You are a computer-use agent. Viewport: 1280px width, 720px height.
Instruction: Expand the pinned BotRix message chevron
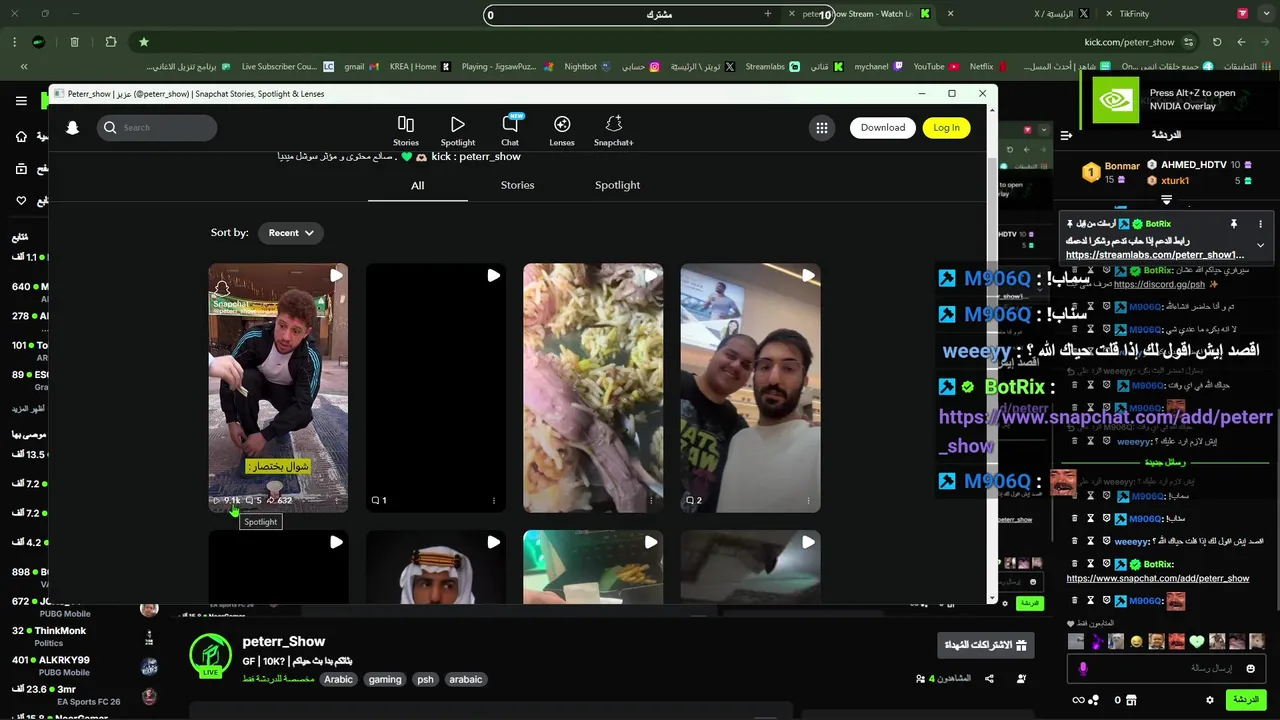[x=1260, y=245]
